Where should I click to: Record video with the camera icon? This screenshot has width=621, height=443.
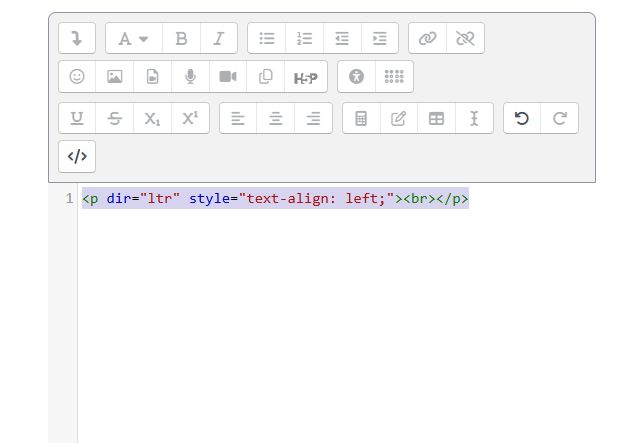228,76
